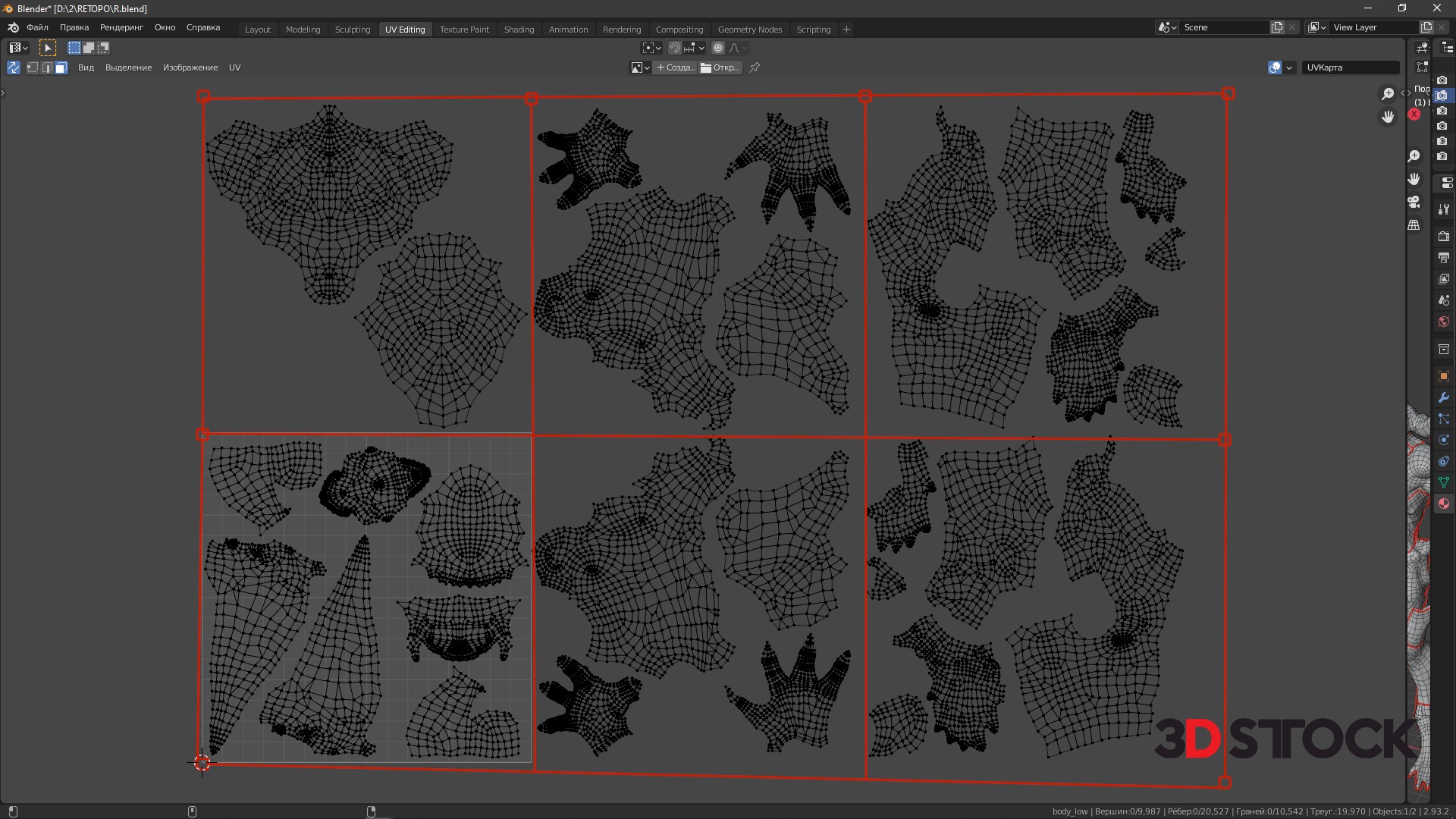Open Tool settings properties tab

pyautogui.click(x=1443, y=209)
